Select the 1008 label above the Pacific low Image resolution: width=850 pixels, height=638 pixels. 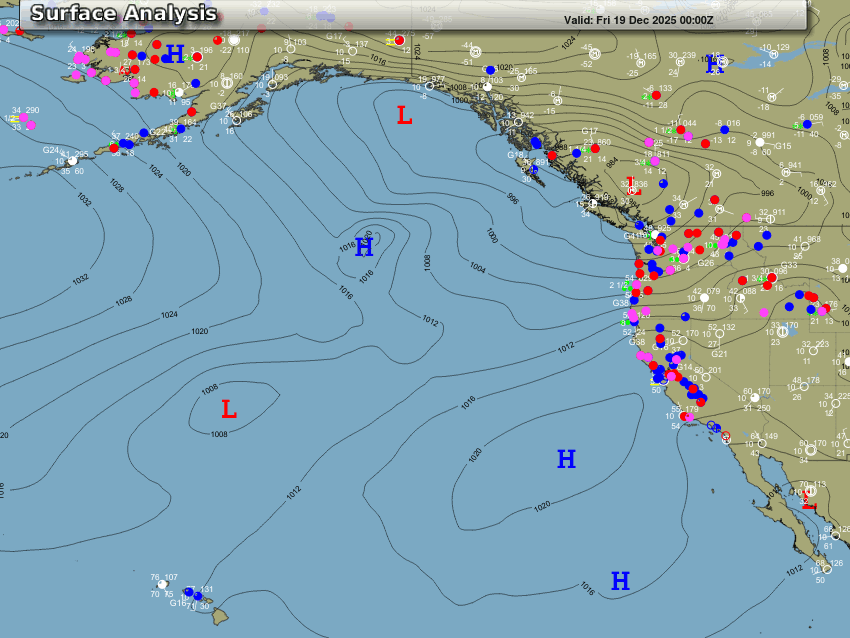click(x=210, y=389)
